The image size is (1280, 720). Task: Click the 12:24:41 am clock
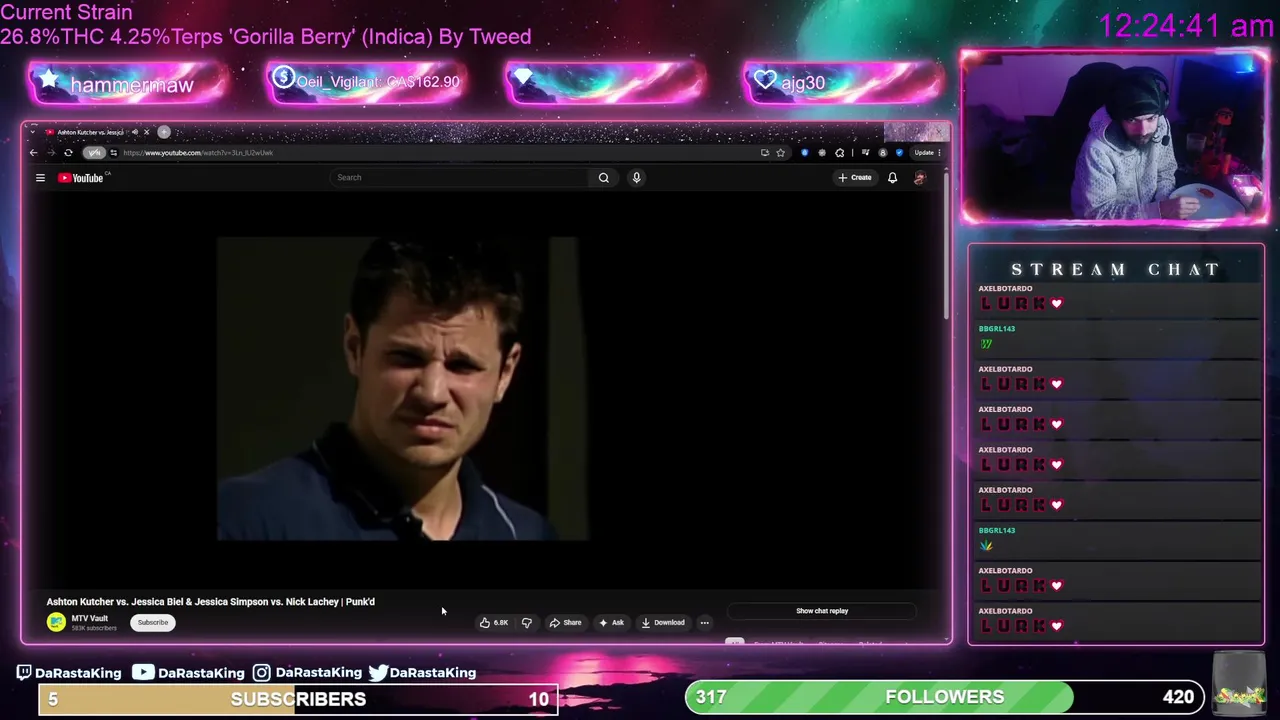click(1186, 26)
